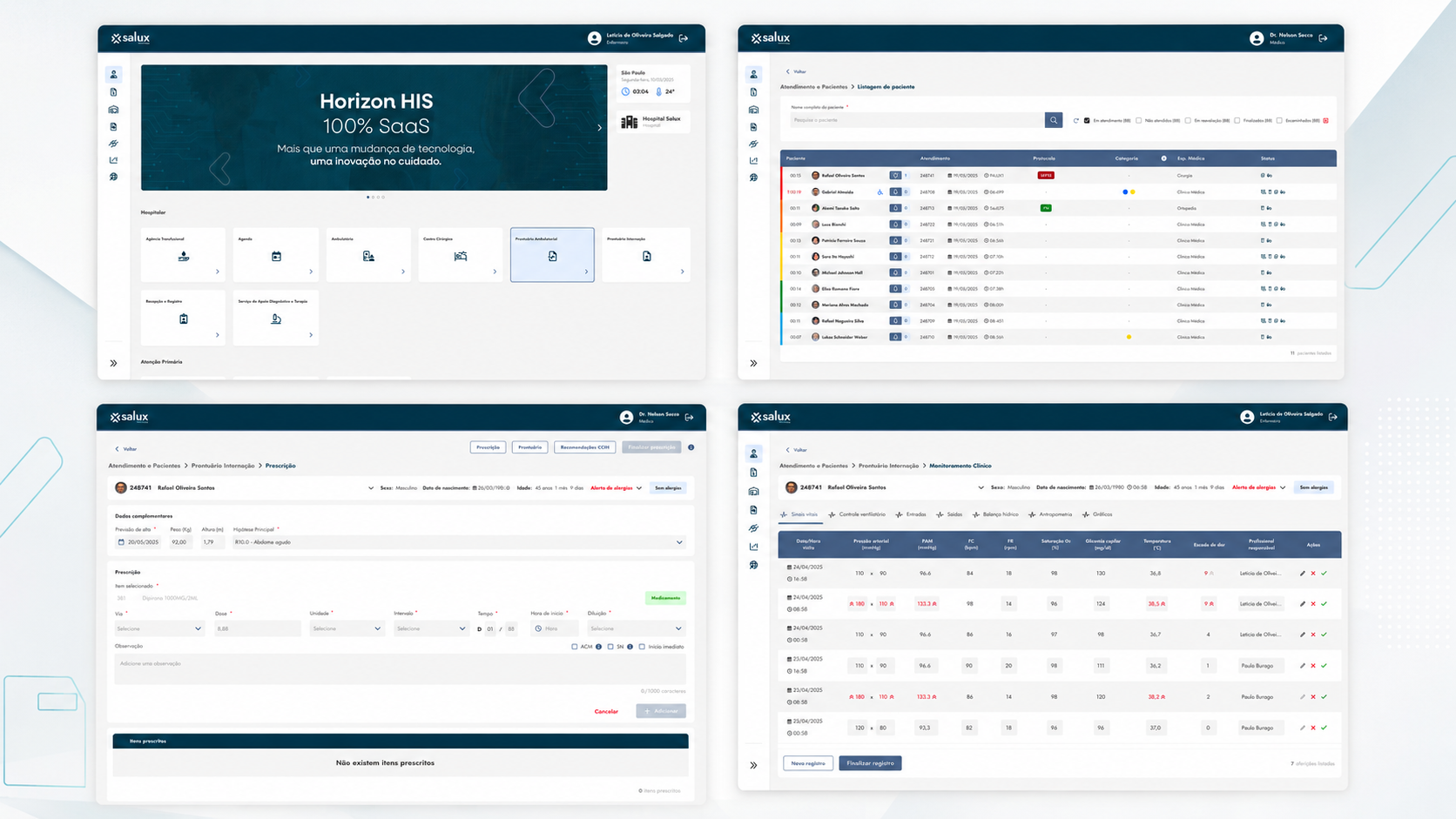The width and height of the screenshot is (1456, 819).
Task: Click the plus icon in Categoria column header
Action: click(1163, 158)
